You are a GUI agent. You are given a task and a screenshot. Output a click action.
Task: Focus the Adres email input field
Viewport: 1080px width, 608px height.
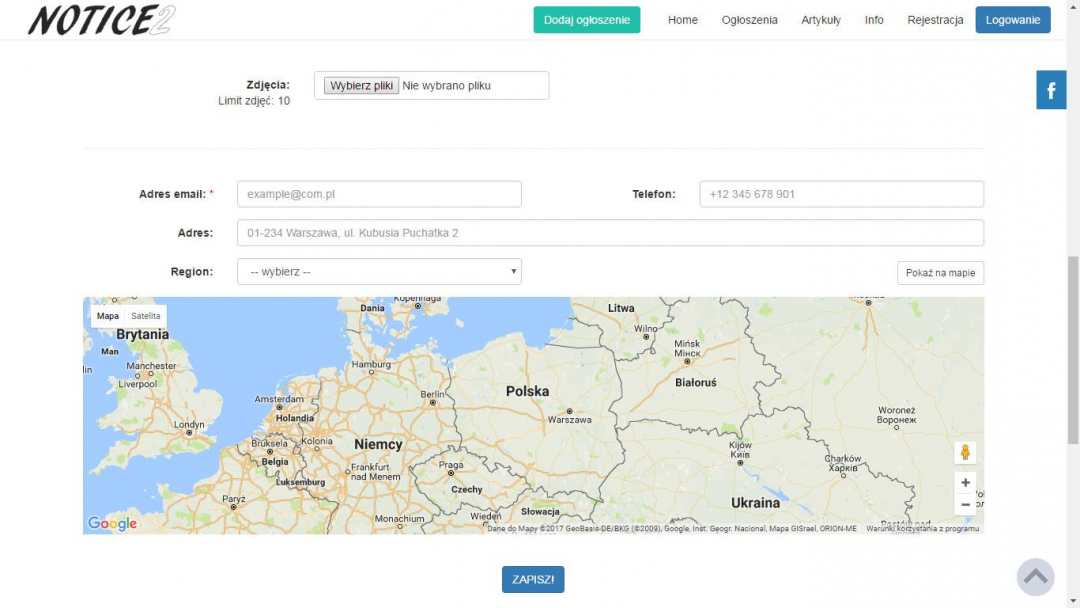pyautogui.click(x=379, y=194)
